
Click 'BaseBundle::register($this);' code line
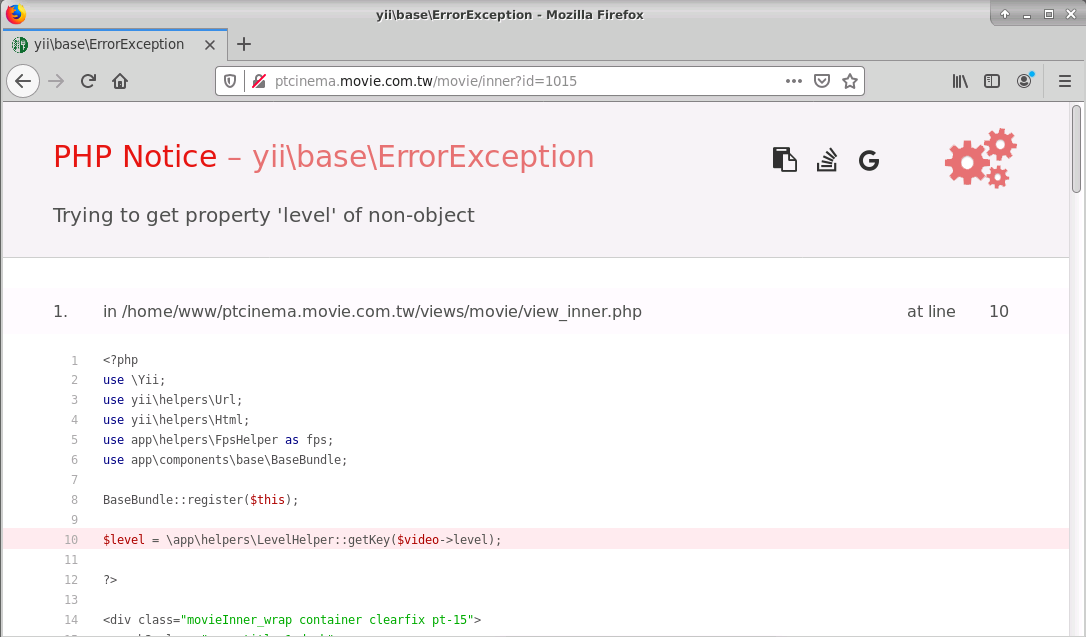[201, 500]
